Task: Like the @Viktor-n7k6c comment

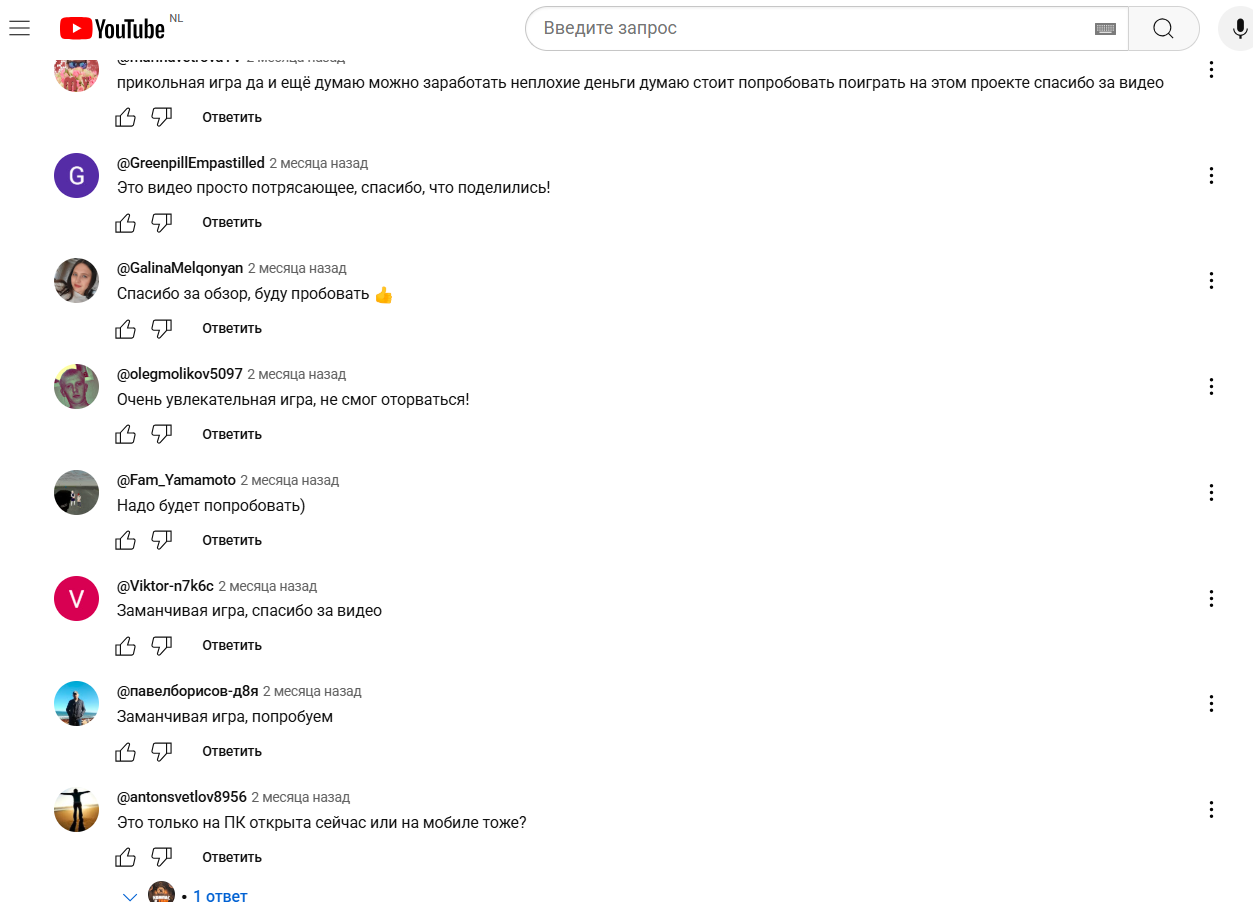Action: (x=126, y=646)
